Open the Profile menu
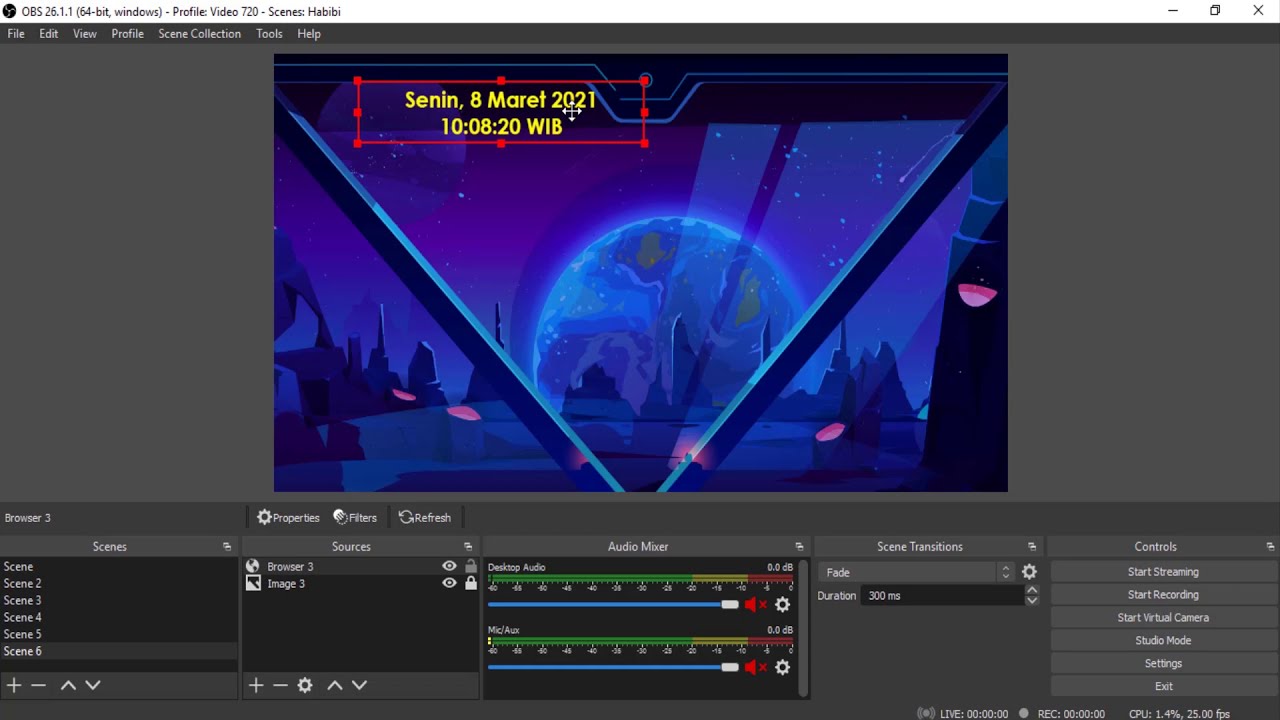 tap(128, 34)
